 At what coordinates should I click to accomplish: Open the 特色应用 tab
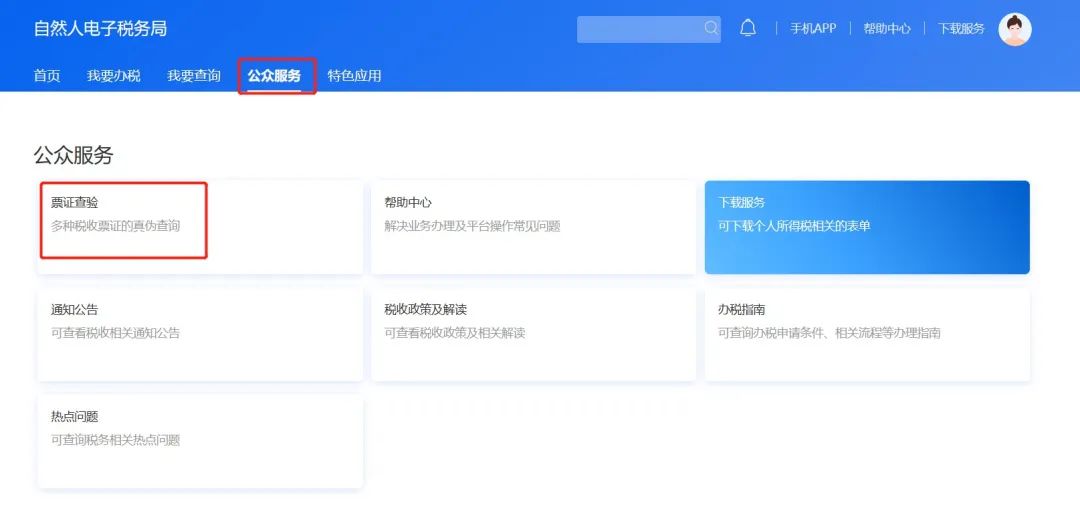(354, 76)
